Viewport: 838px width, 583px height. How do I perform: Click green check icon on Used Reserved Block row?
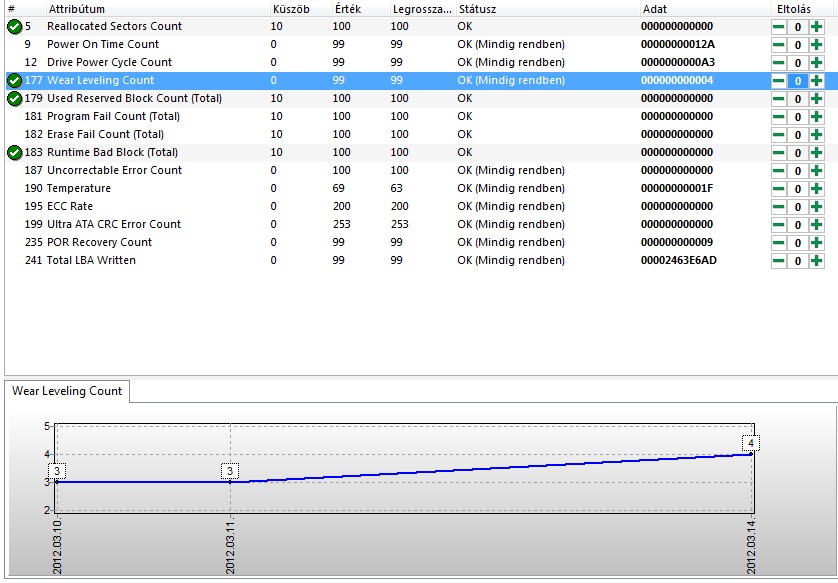click(14, 99)
